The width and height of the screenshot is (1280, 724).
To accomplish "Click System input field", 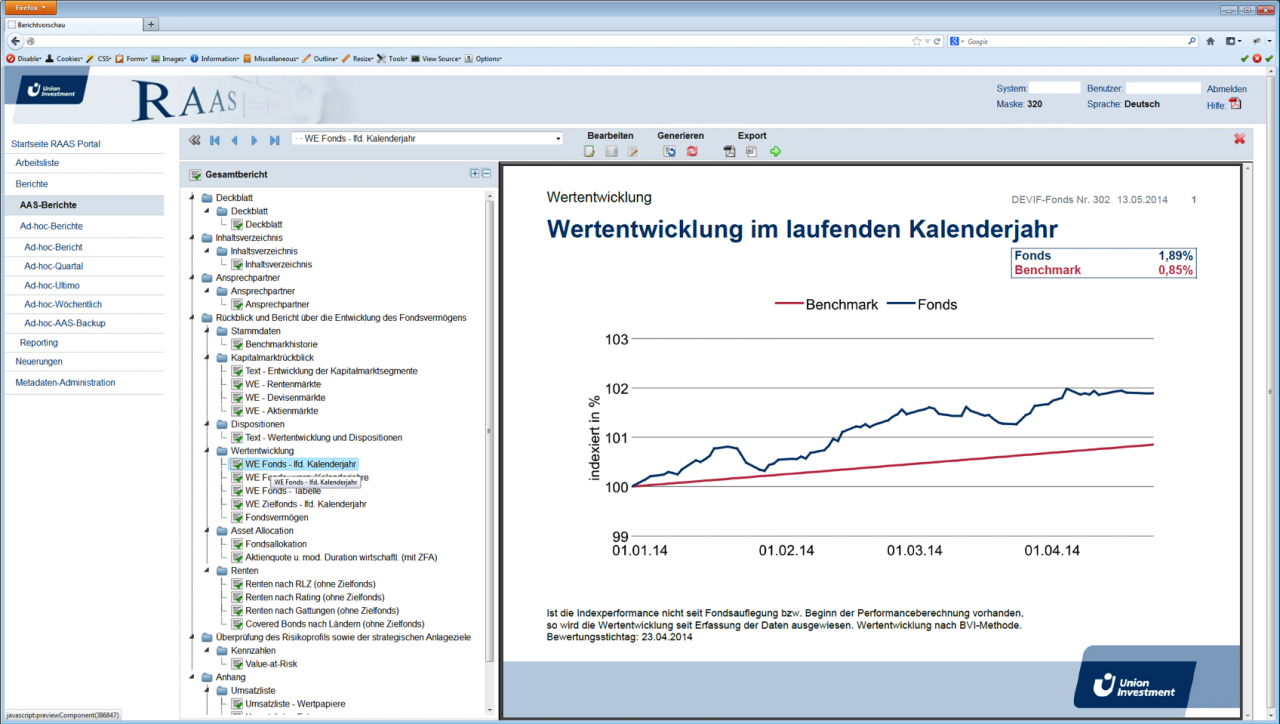I will 1055,88.
